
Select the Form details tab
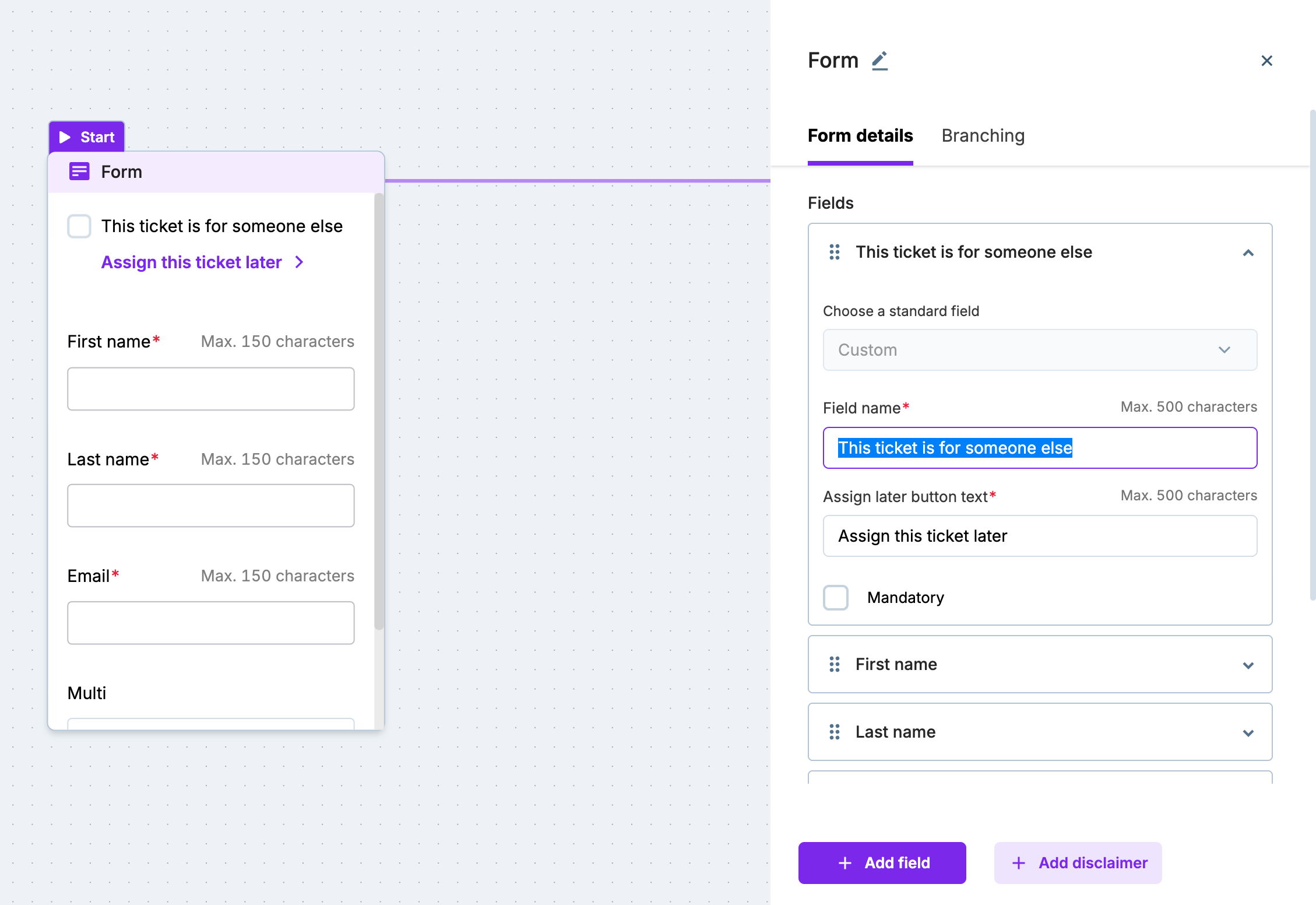(860, 136)
